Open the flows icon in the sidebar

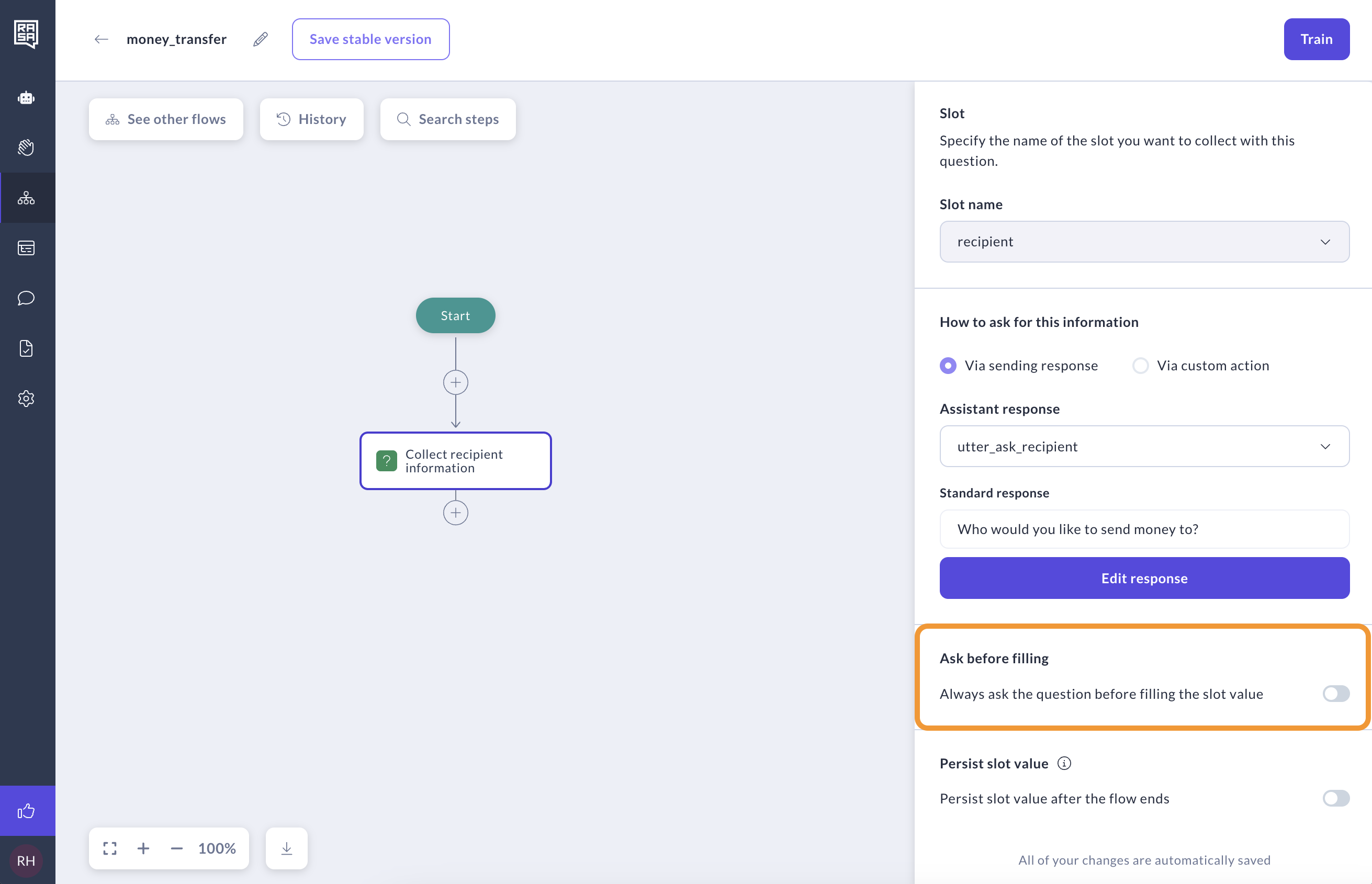coord(26,198)
